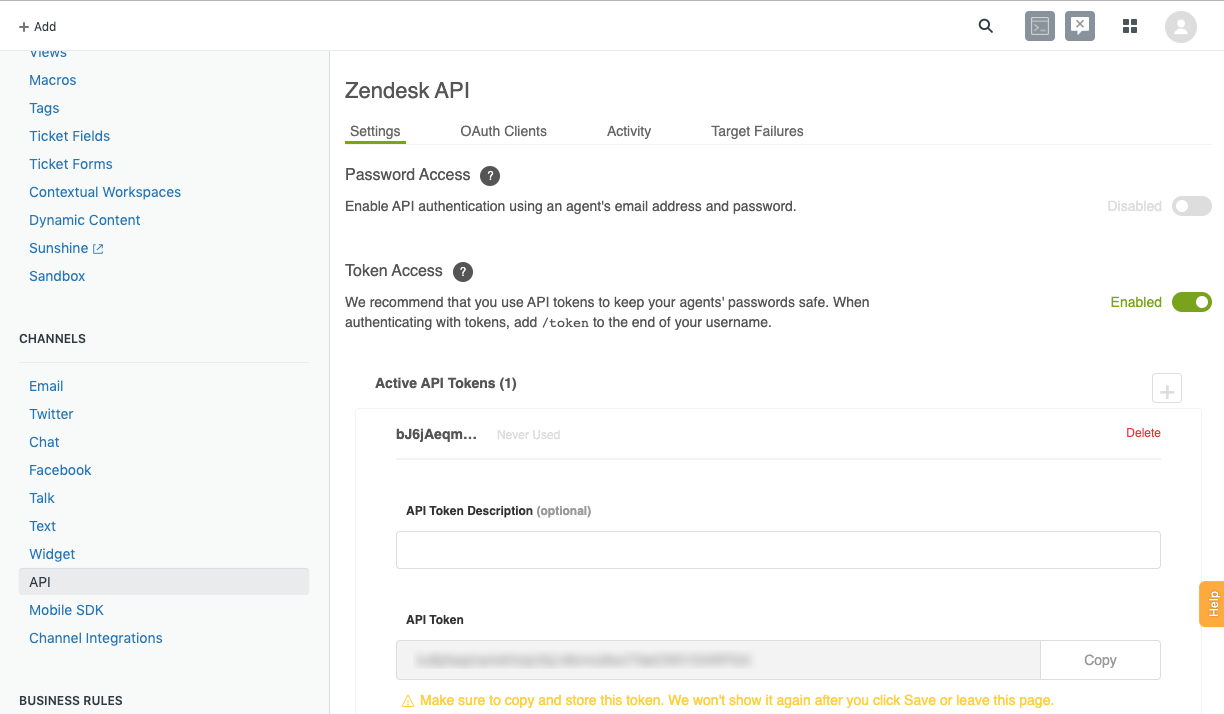This screenshot has width=1224, height=714.
Task: Go to Macros in sidebar
Action: 53,80
